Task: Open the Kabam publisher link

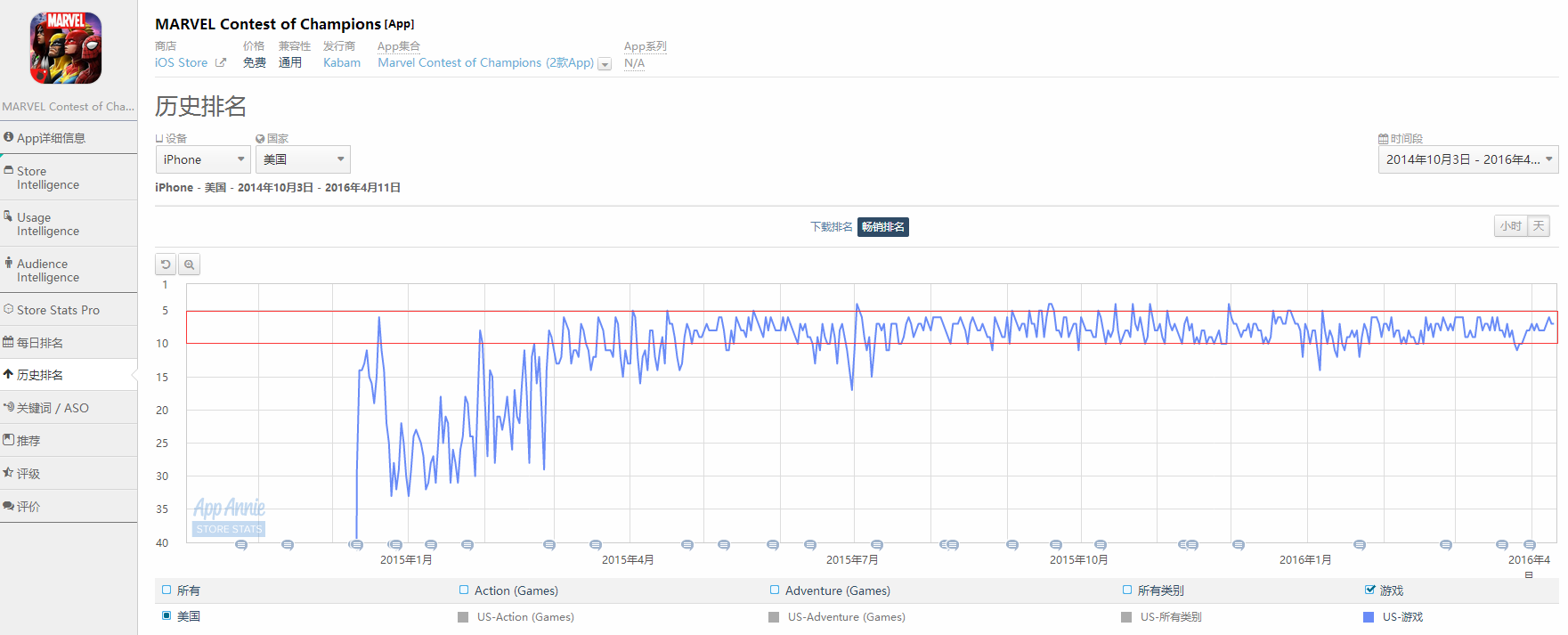Action: 342,62
